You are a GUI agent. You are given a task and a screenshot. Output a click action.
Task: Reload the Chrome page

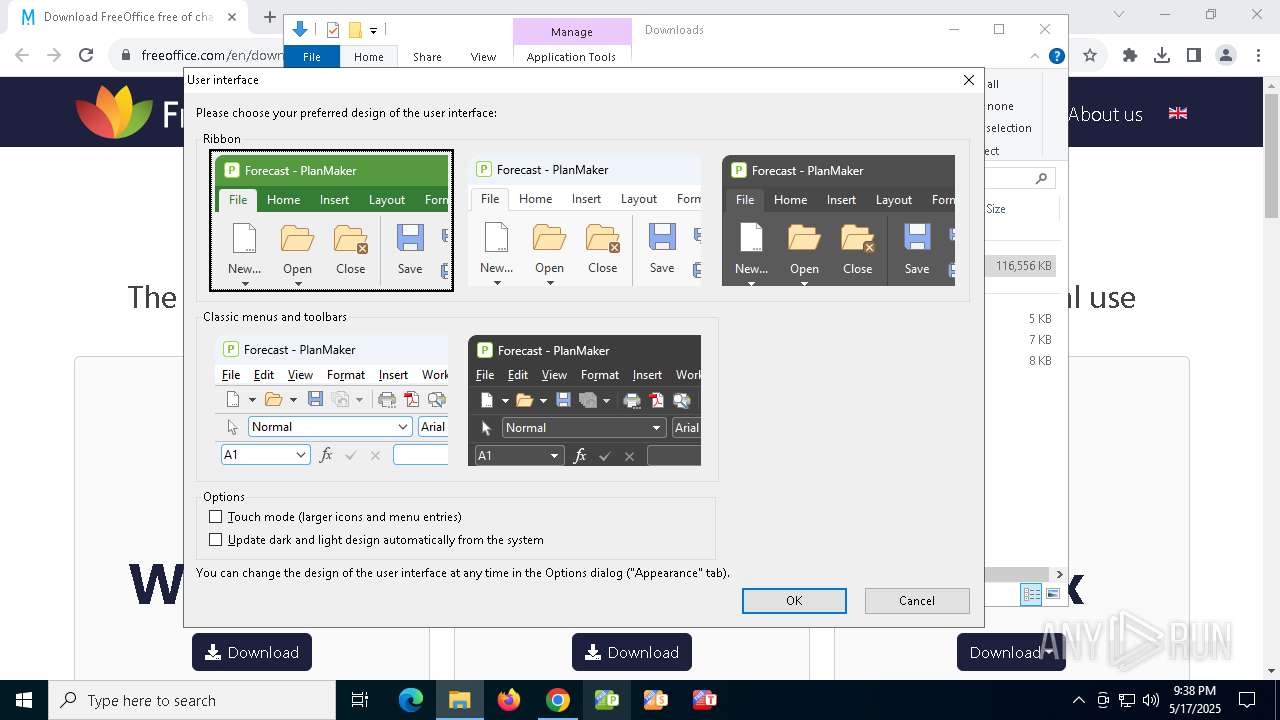pos(86,56)
